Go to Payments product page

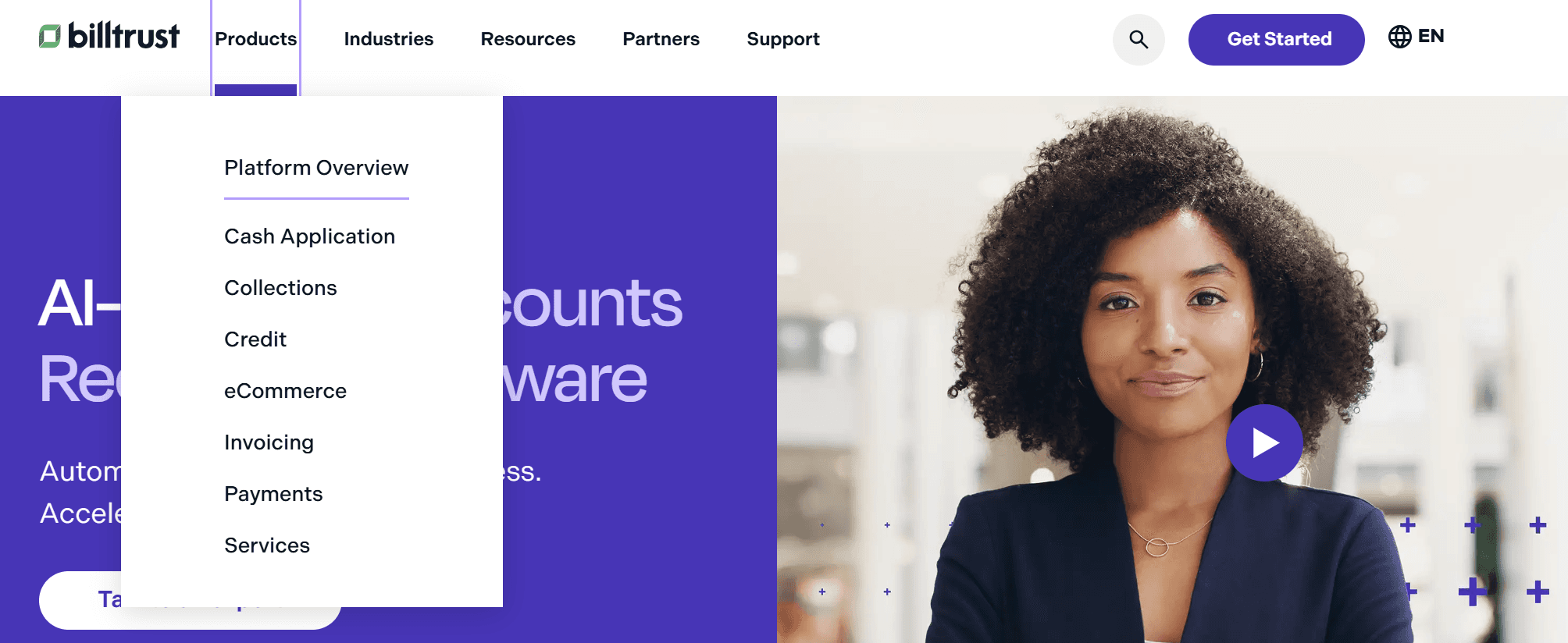273,494
